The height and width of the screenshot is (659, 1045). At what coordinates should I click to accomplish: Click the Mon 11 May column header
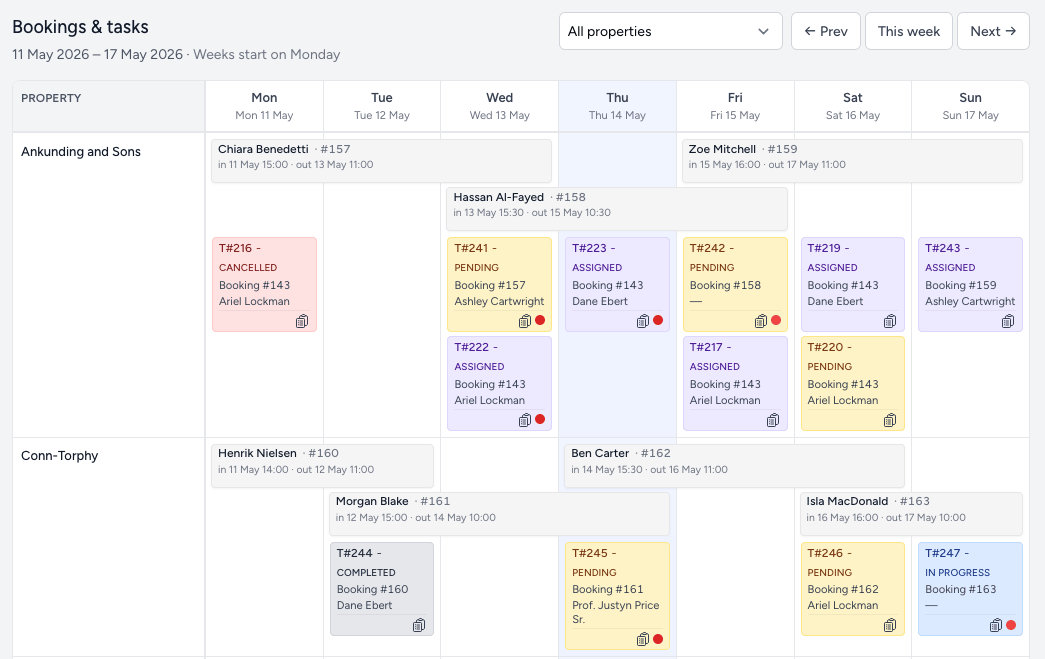click(264, 106)
